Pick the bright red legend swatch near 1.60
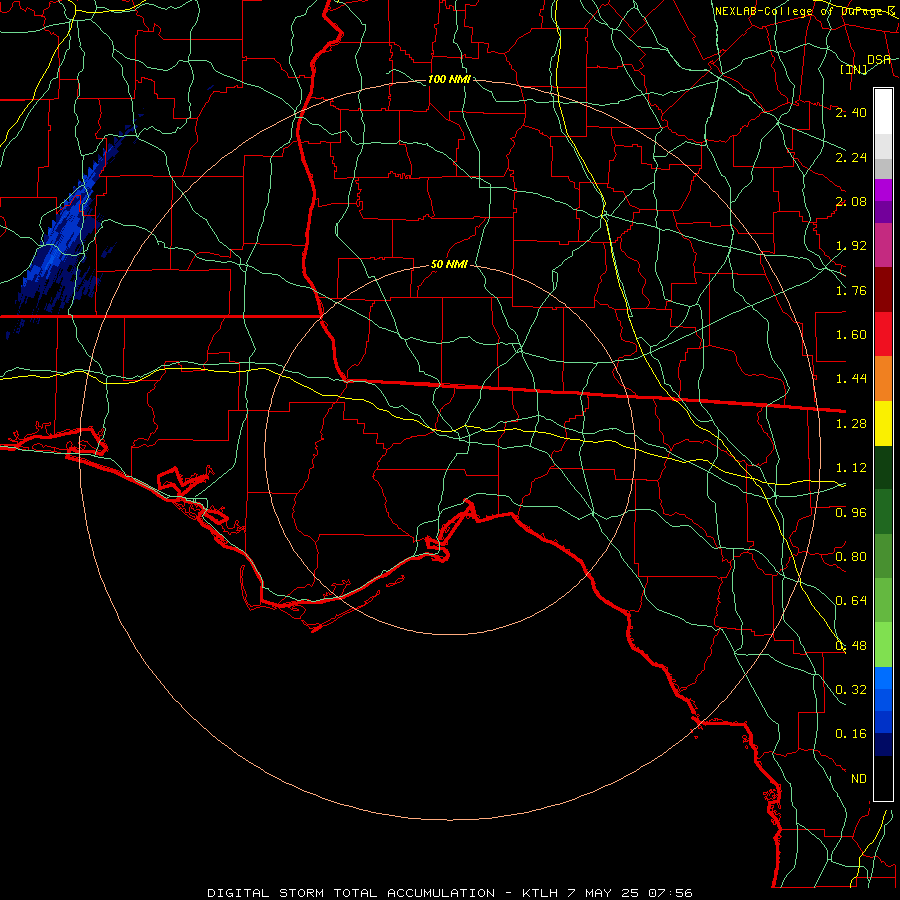The height and width of the screenshot is (900, 900). [883, 334]
